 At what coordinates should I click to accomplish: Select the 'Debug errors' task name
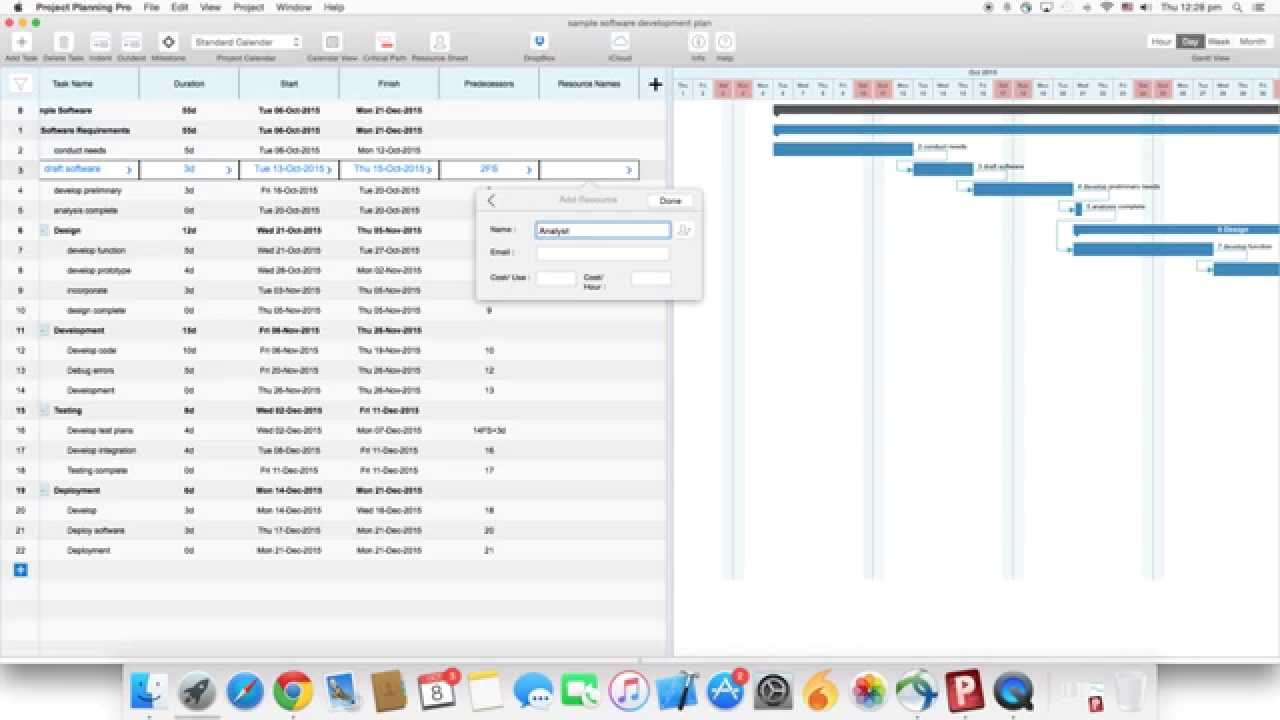[91, 370]
